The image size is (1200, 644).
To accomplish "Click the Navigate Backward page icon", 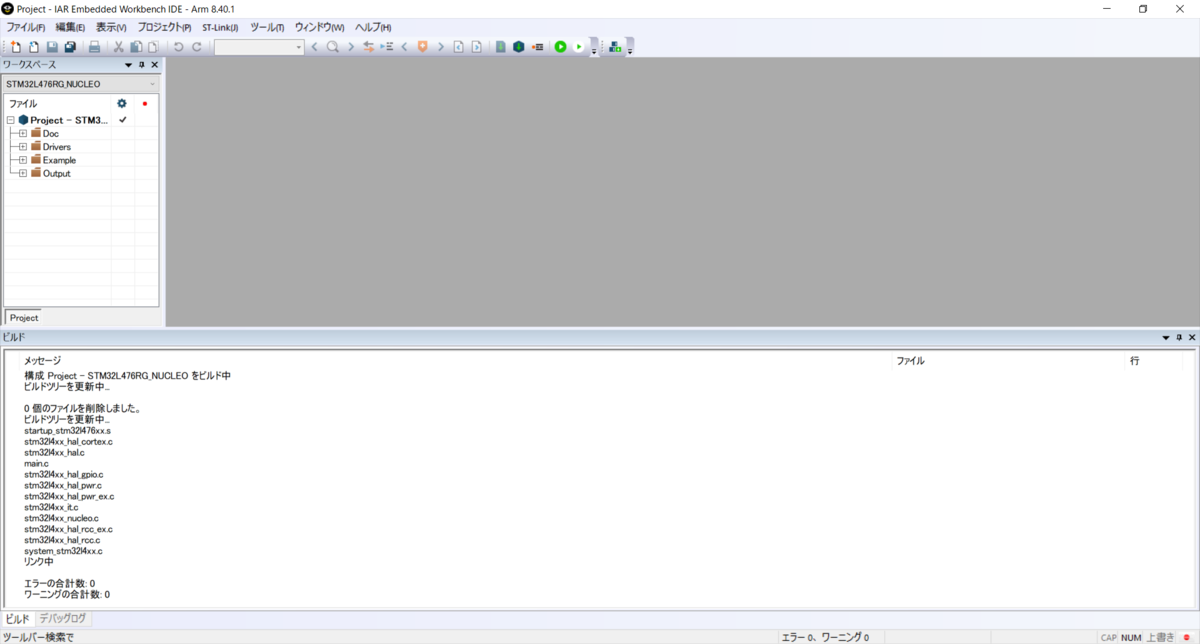I will pos(459,47).
